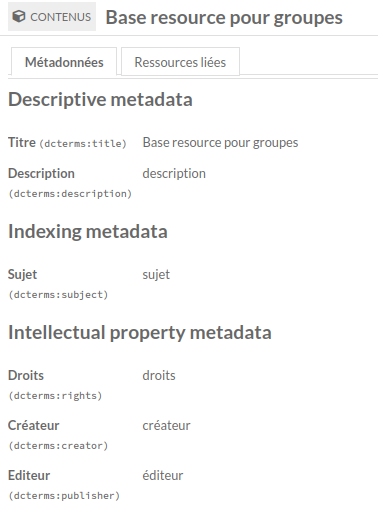Click the Descriptive metadata heading
This screenshot has height=506, width=378.
100,99
